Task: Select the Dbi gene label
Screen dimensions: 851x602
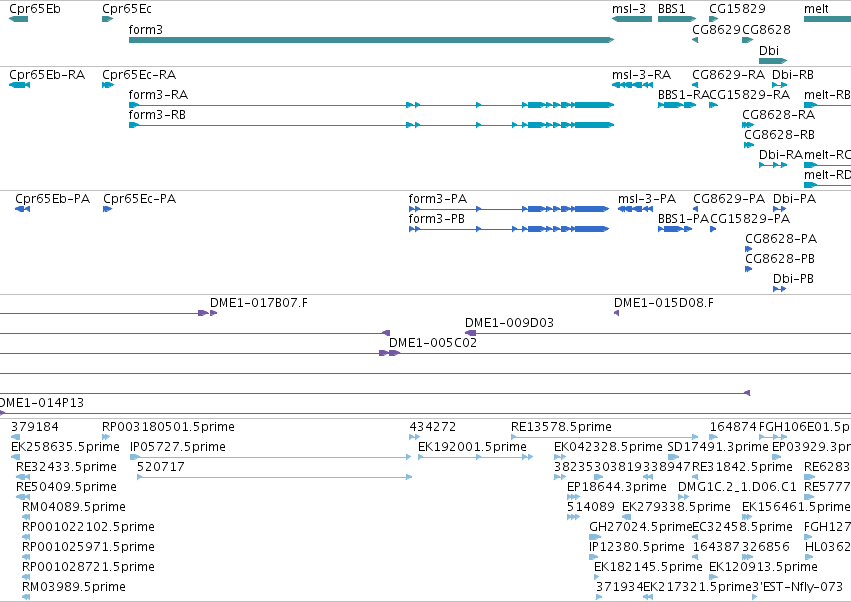Action: pyautogui.click(x=769, y=50)
